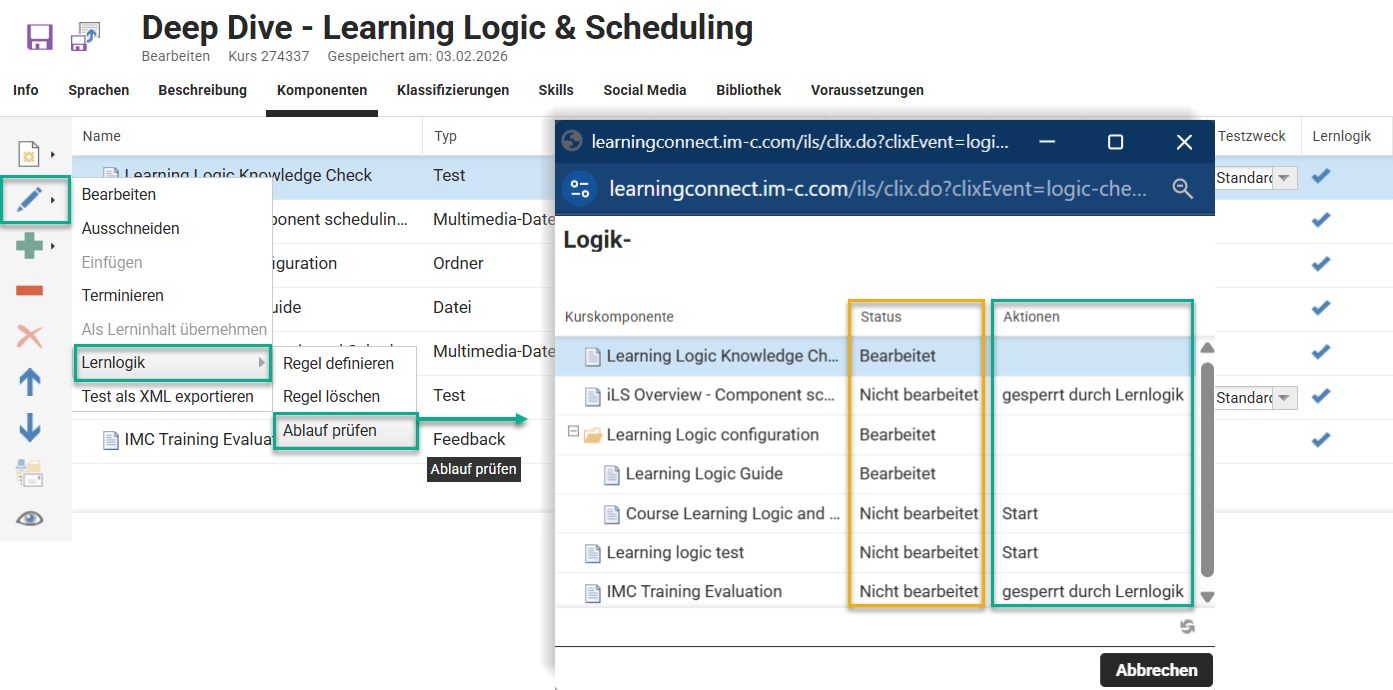Image resolution: width=1393 pixels, height=690 pixels.
Task: Click the red minus remove icon
Action: click(x=30, y=291)
